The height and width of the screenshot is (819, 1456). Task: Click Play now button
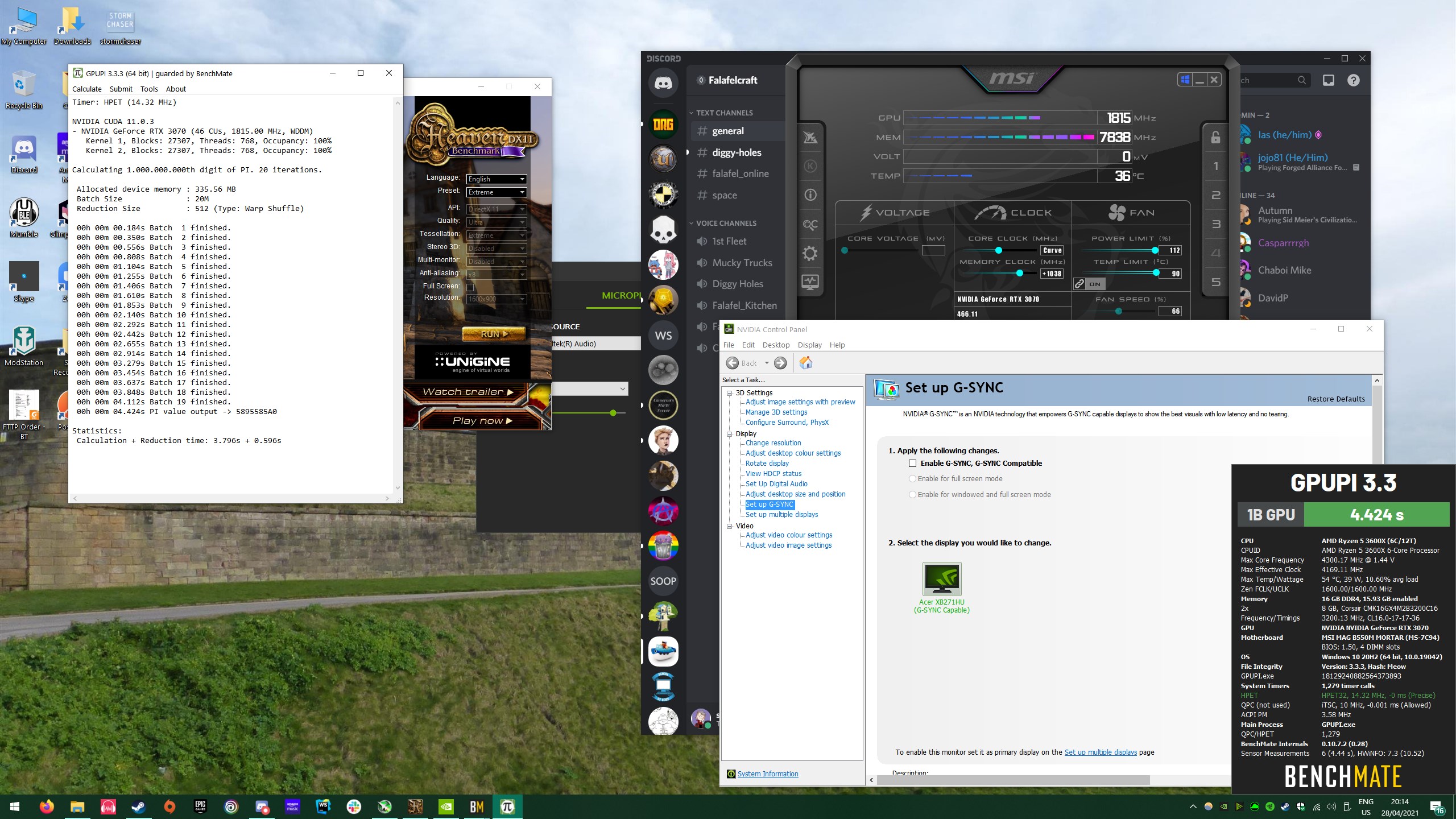point(483,420)
